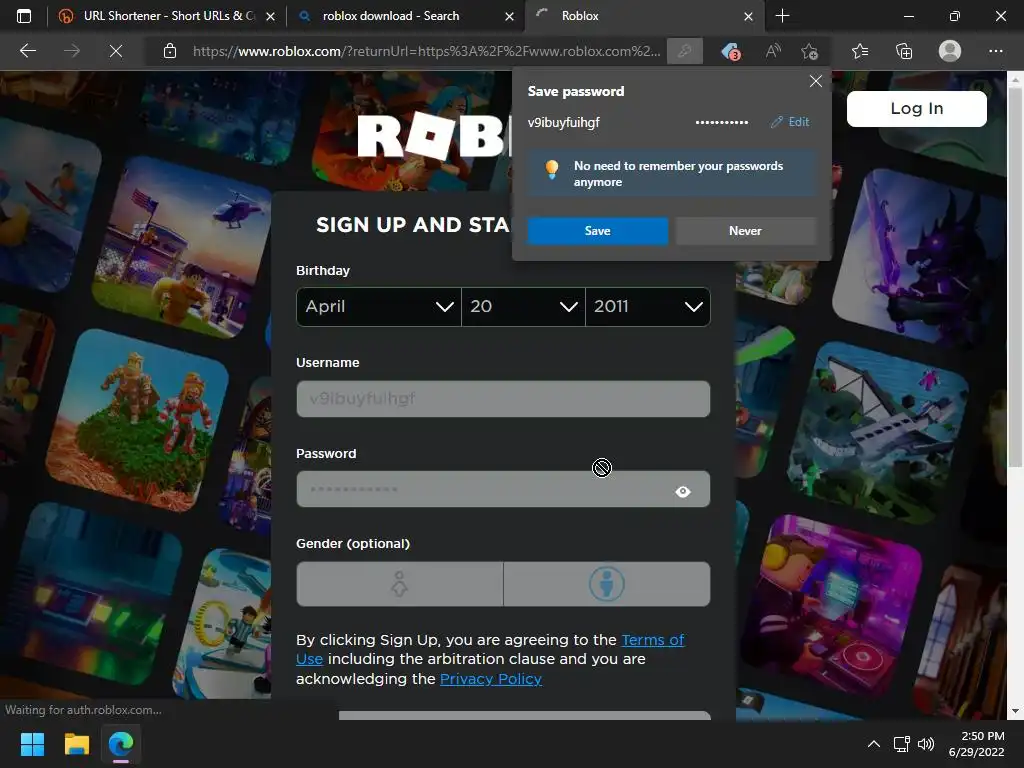Open the network status tray icon
The width and height of the screenshot is (1024, 768).
[901, 744]
